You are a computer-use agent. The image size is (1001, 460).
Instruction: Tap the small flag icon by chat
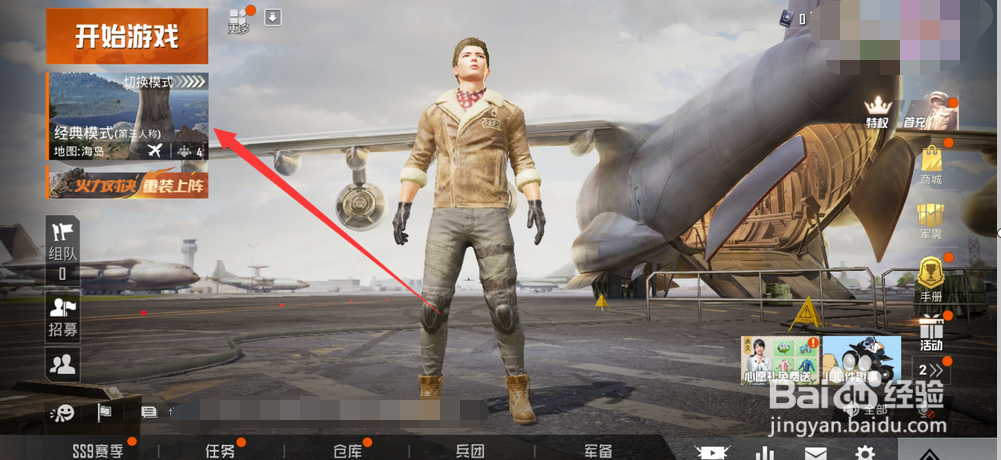(104, 413)
